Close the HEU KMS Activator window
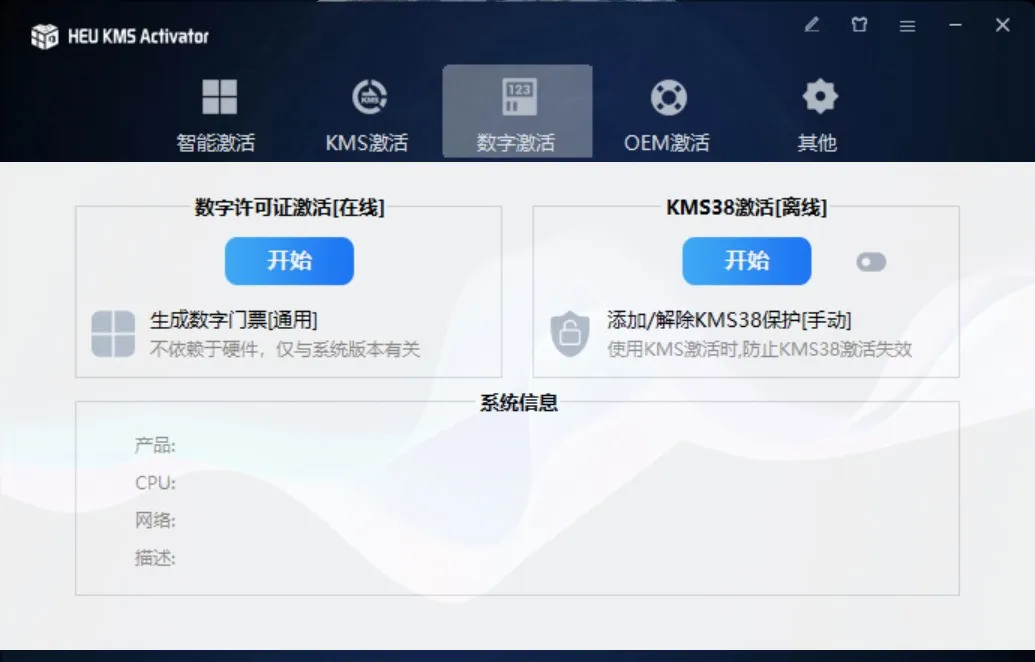This screenshot has height=662, width=1035. click(1003, 25)
